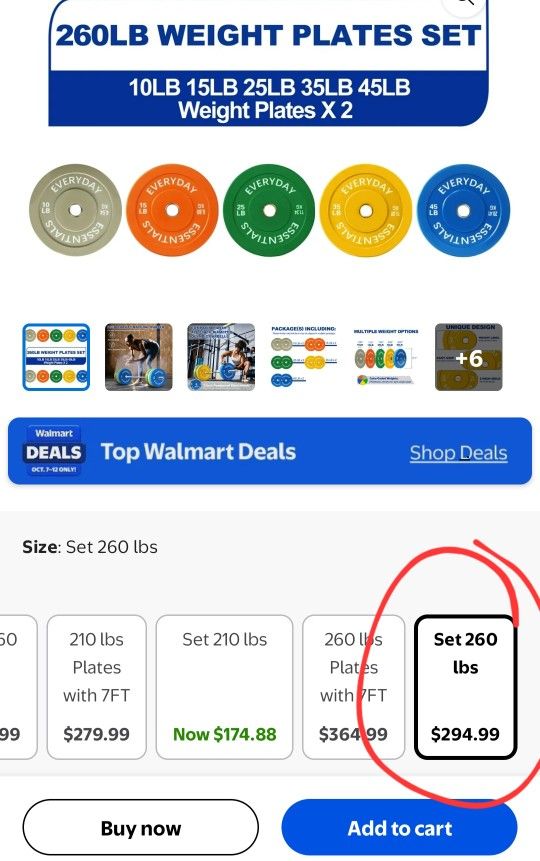
Task: Select the Set 260 lbs option
Action: tap(465, 686)
